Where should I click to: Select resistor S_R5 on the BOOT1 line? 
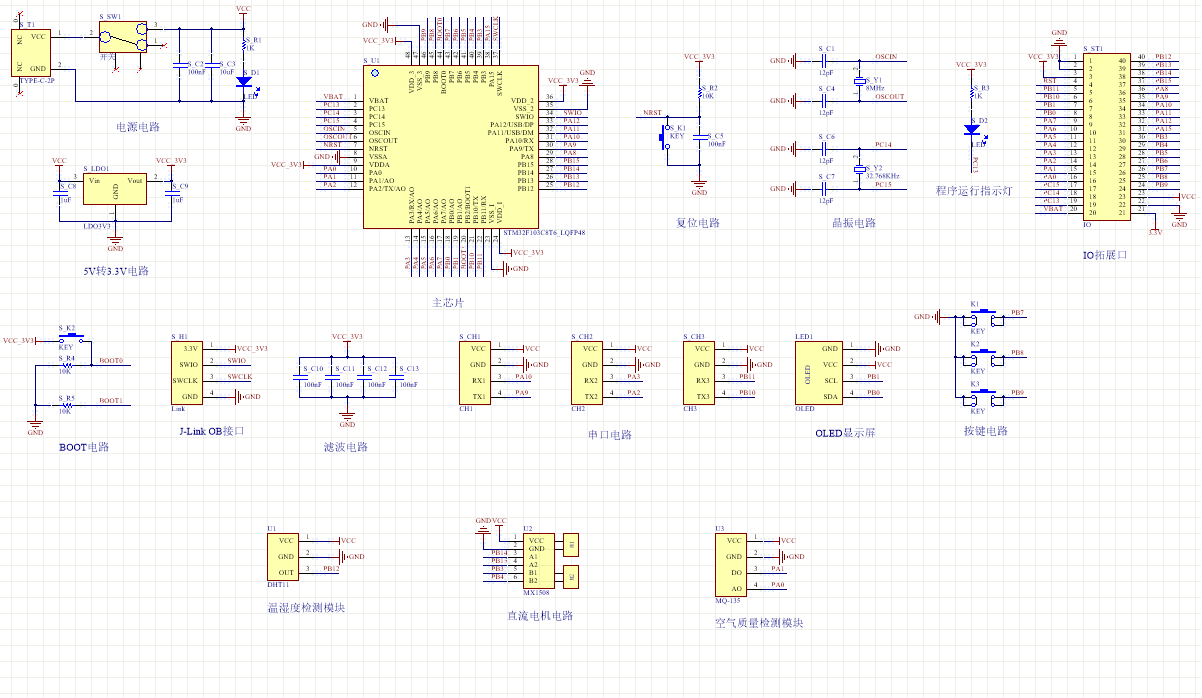[66, 405]
